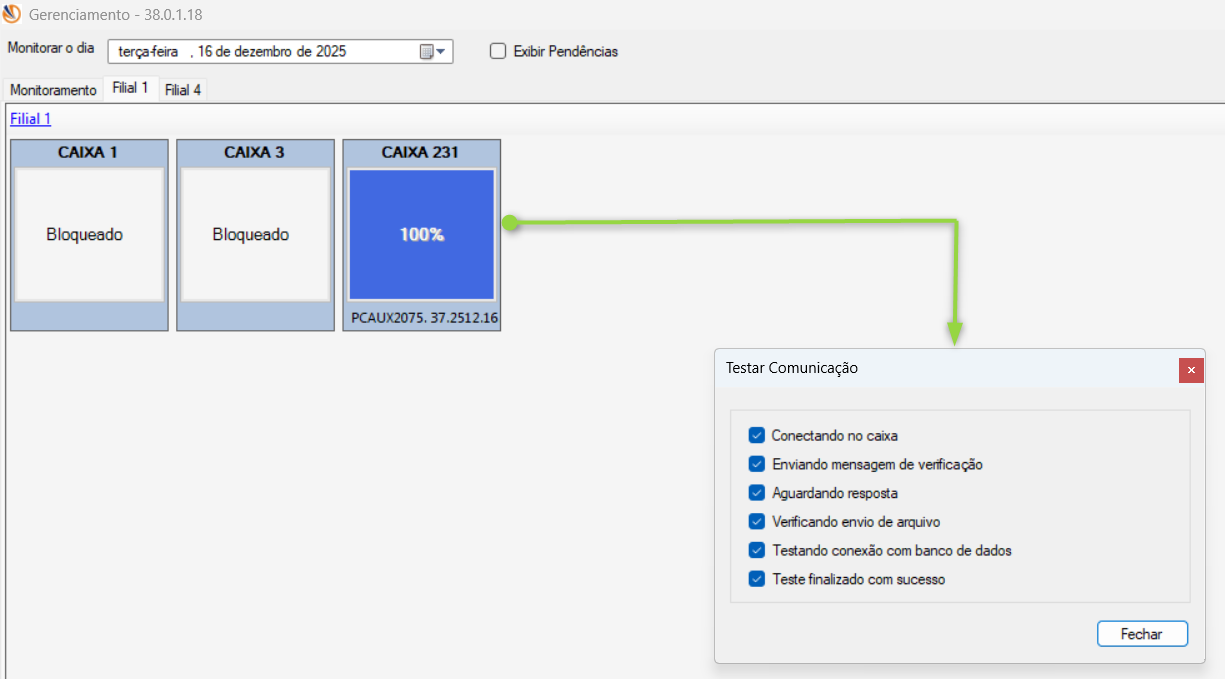The width and height of the screenshot is (1225, 679).
Task: Click the Gerenciamento app logo icon
Action: tap(12, 15)
